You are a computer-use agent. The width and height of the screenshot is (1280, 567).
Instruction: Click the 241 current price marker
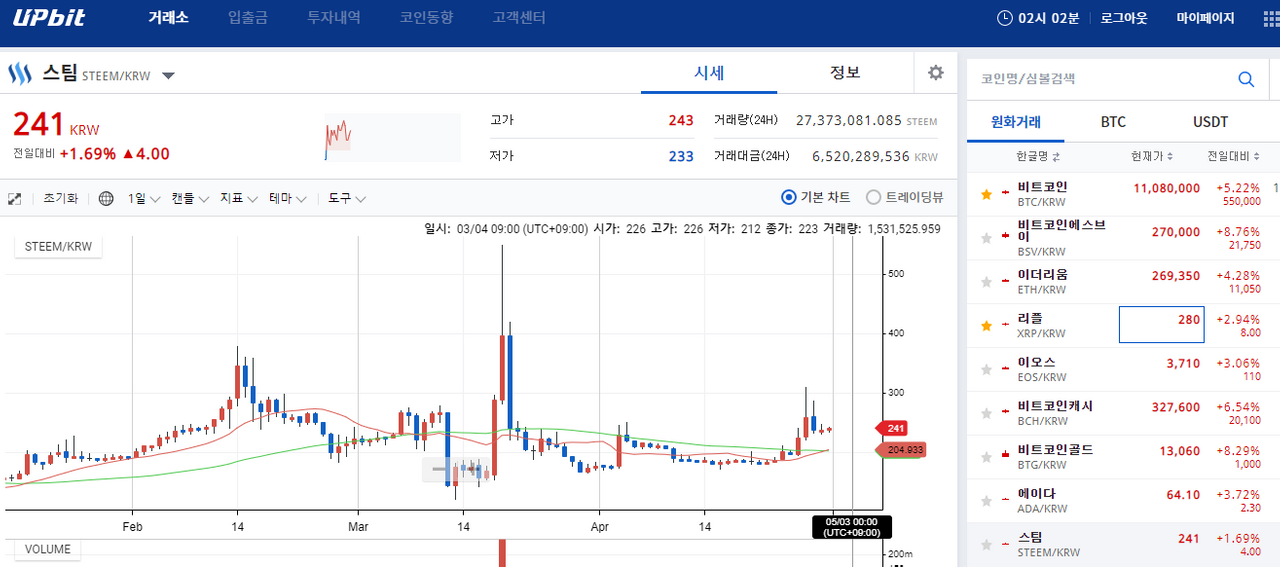point(893,428)
